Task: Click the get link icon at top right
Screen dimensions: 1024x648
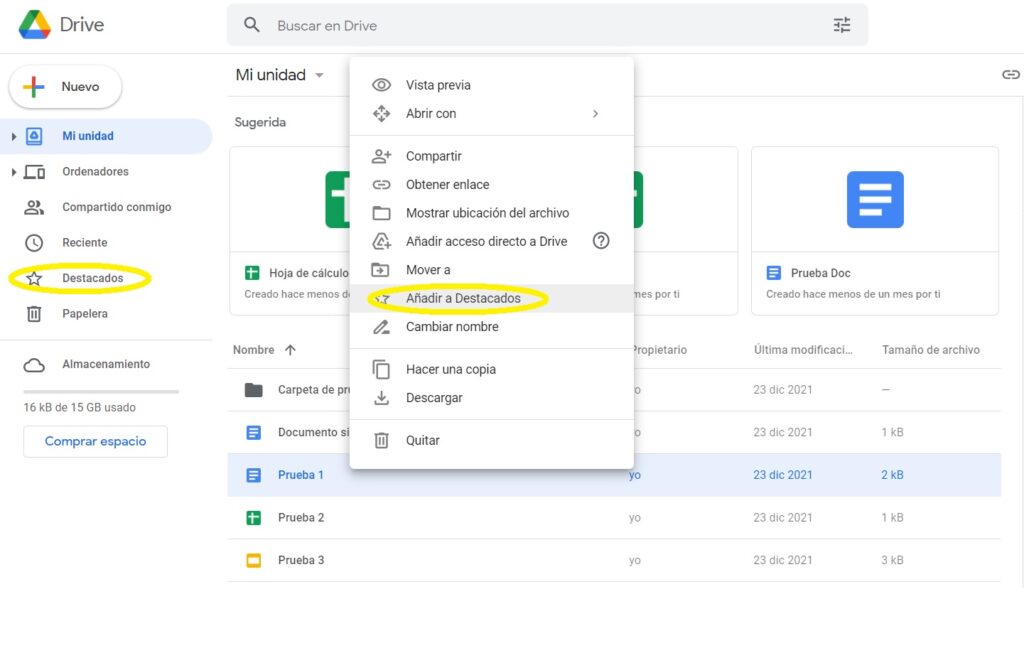Action: click(x=1010, y=75)
